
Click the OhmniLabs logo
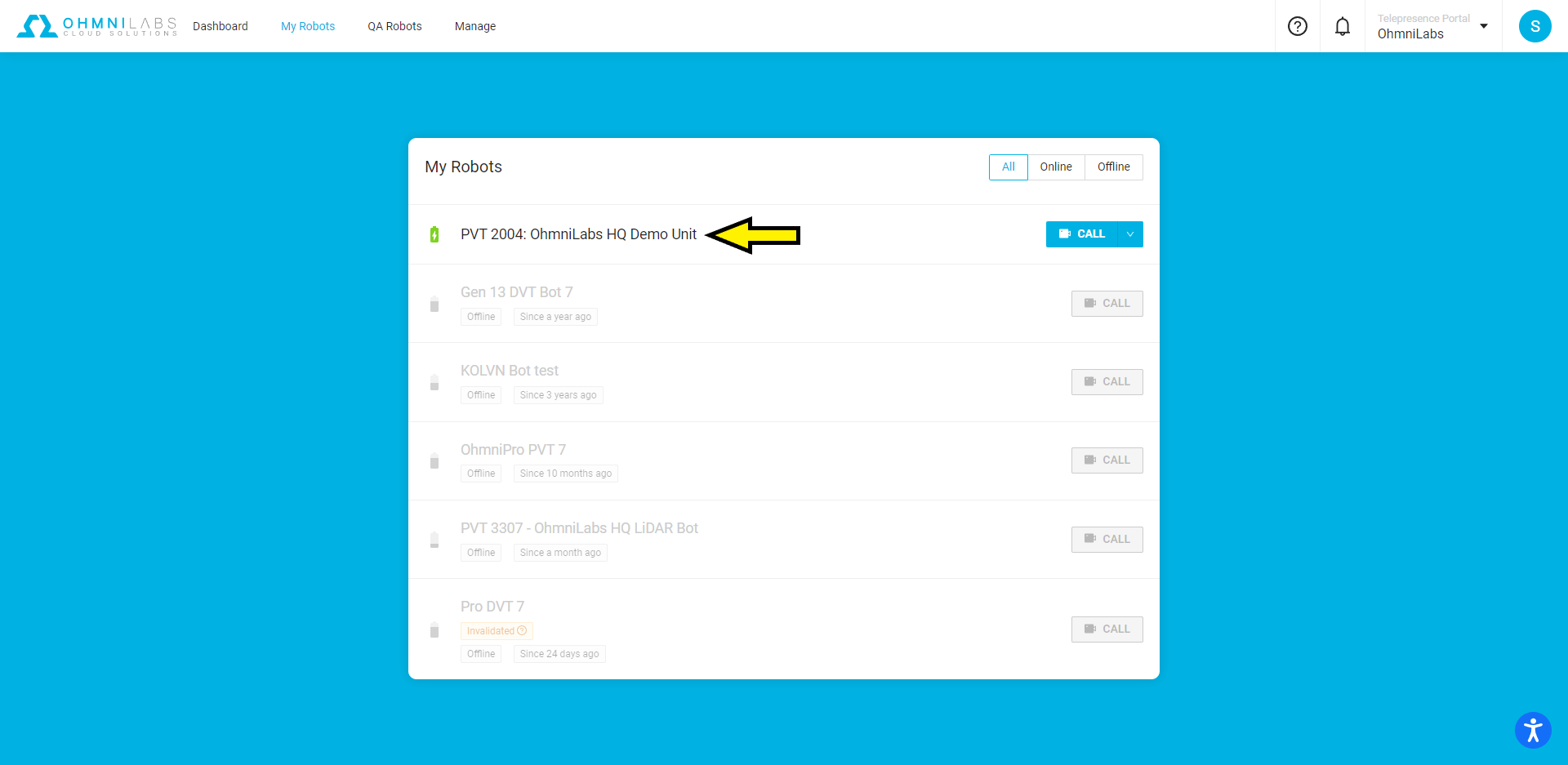pos(96,26)
